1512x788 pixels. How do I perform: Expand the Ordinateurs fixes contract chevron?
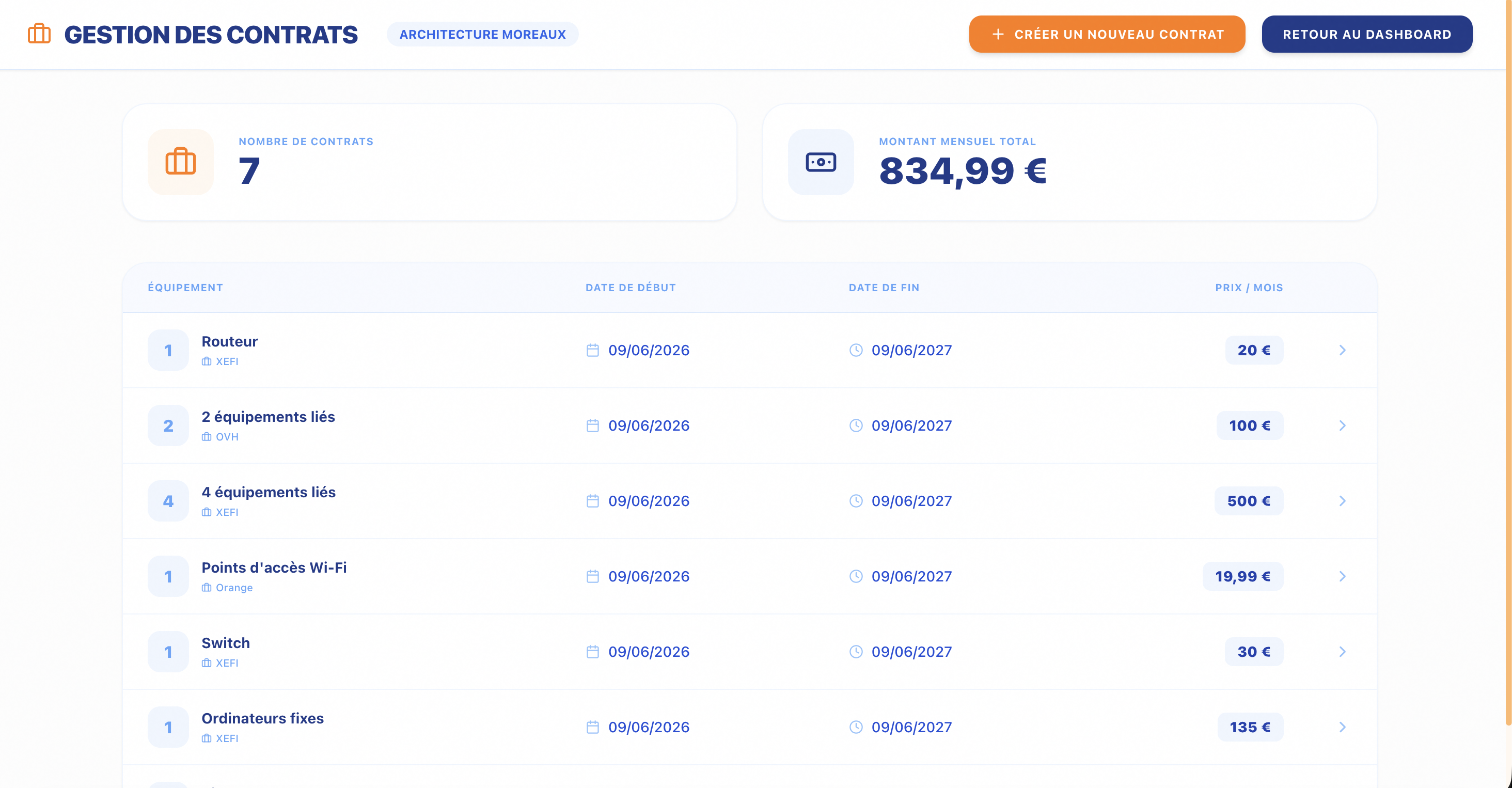(1343, 727)
